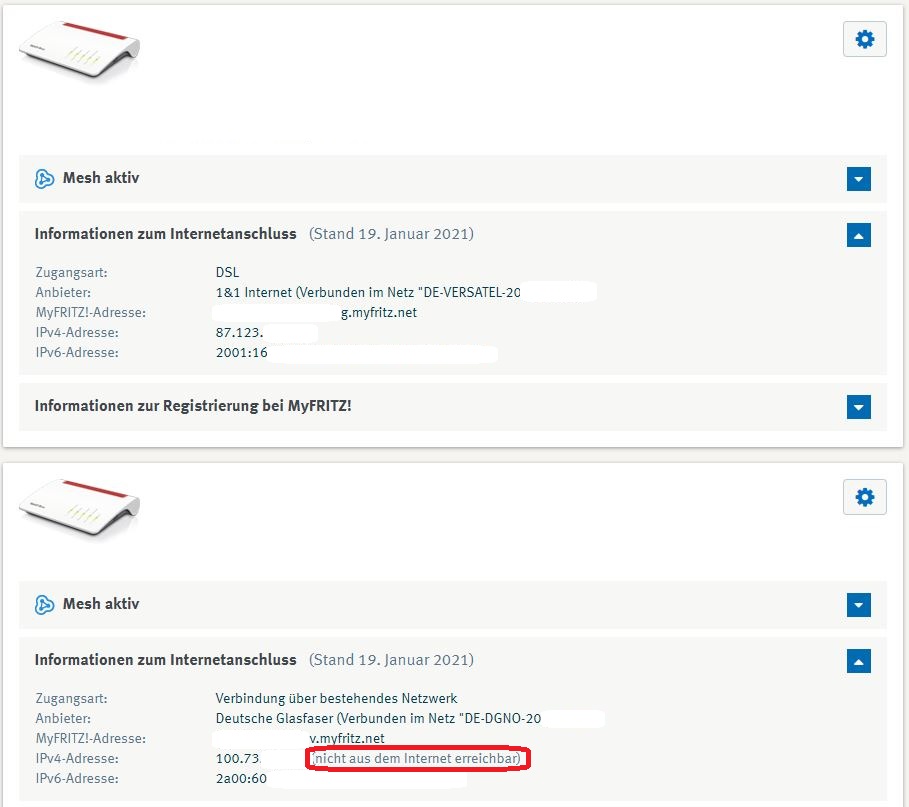The height and width of the screenshot is (807, 909).
Task: Click the second 'Informationen zum Internetanschluss' heading
Action: pyautogui.click(x=165, y=660)
